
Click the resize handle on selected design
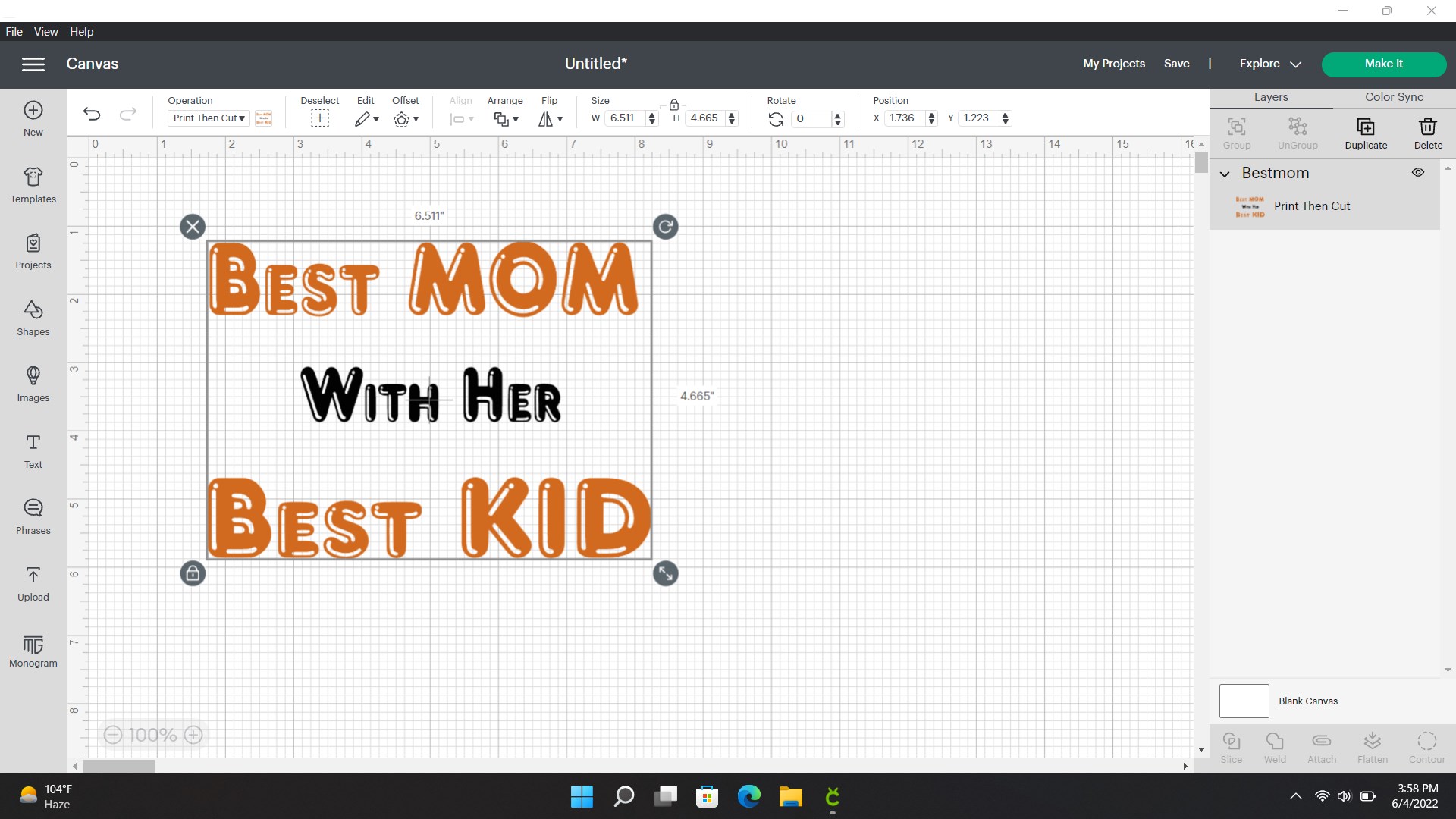(x=666, y=573)
